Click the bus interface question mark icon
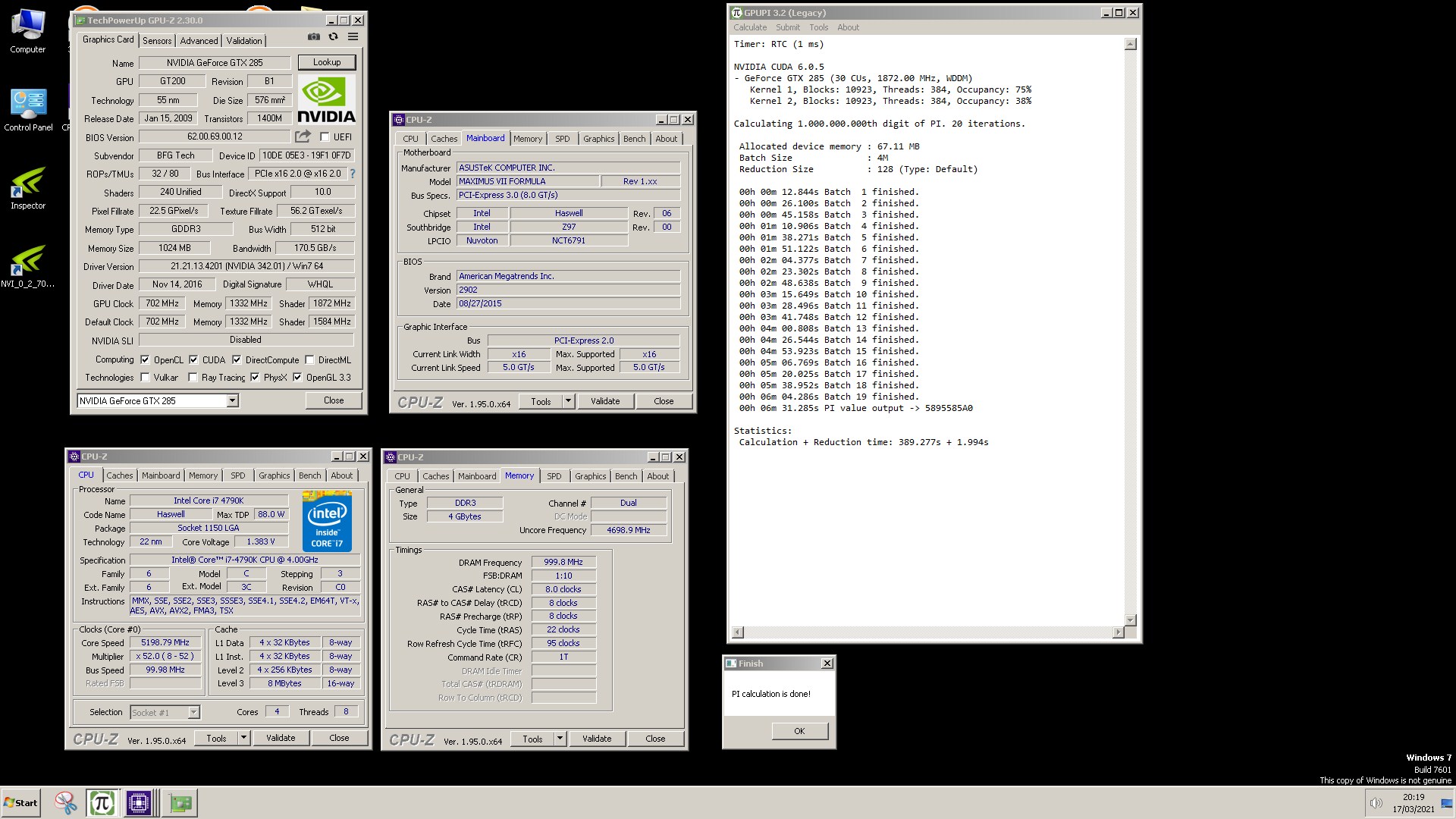1456x819 pixels. click(352, 174)
